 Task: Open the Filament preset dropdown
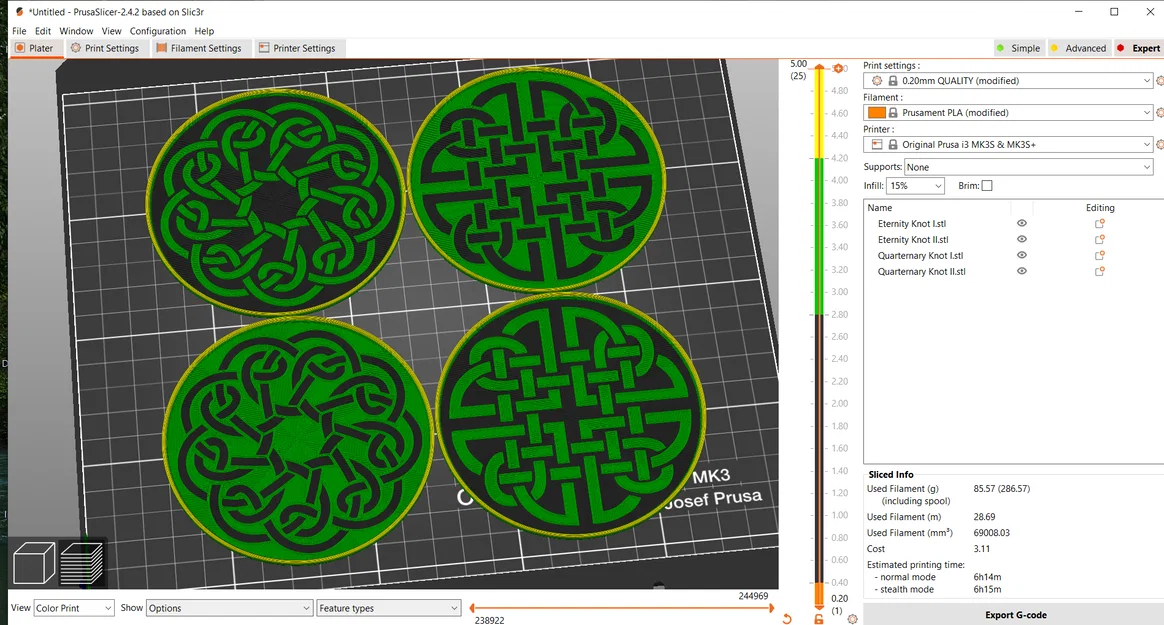pos(1008,113)
